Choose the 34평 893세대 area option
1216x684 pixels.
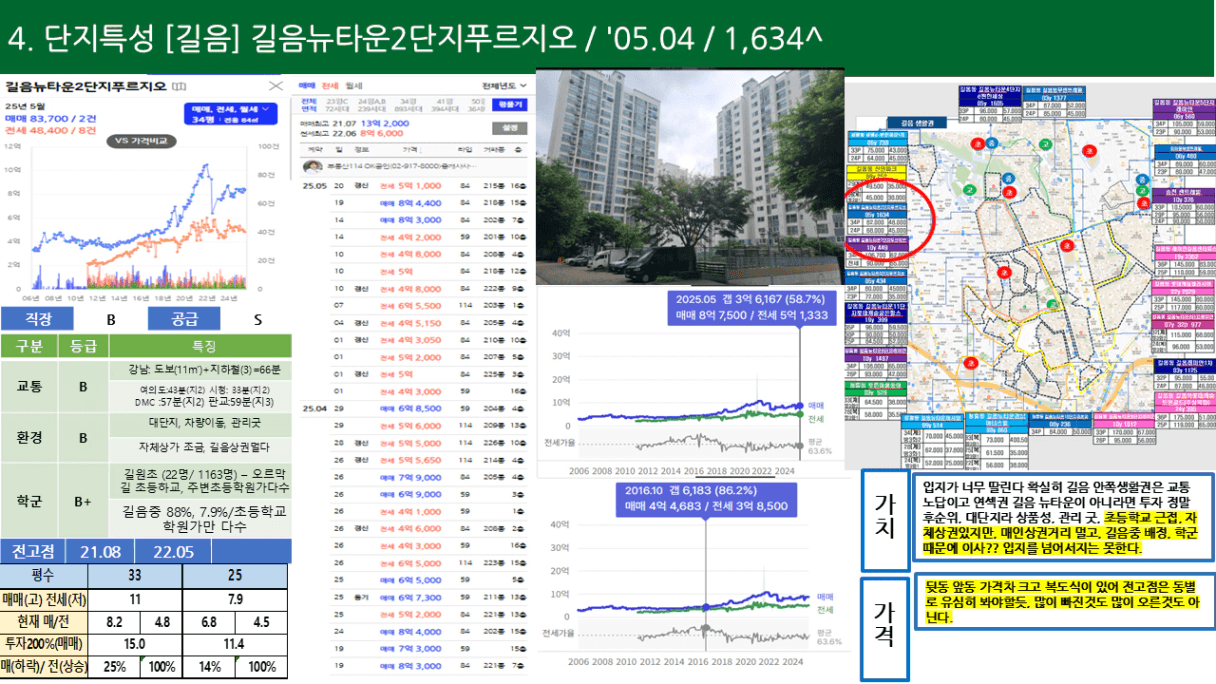point(407,106)
